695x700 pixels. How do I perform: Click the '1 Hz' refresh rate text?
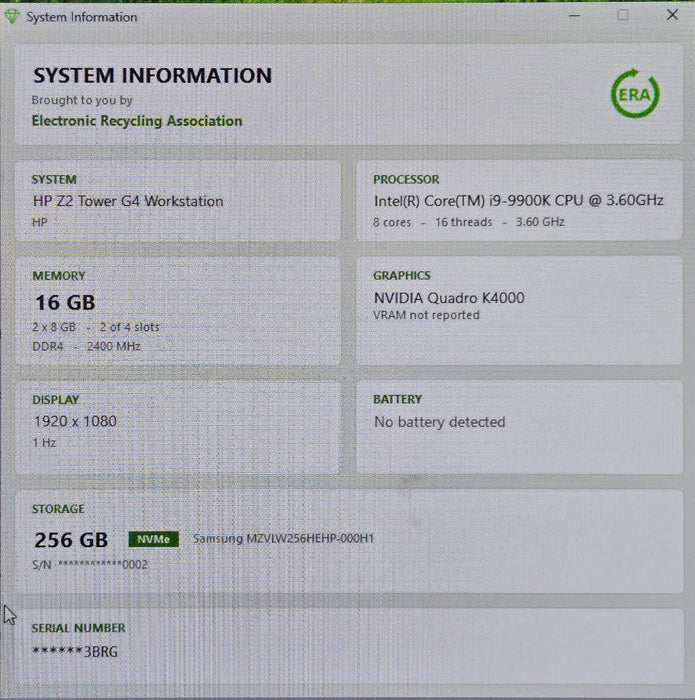click(x=44, y=443)
